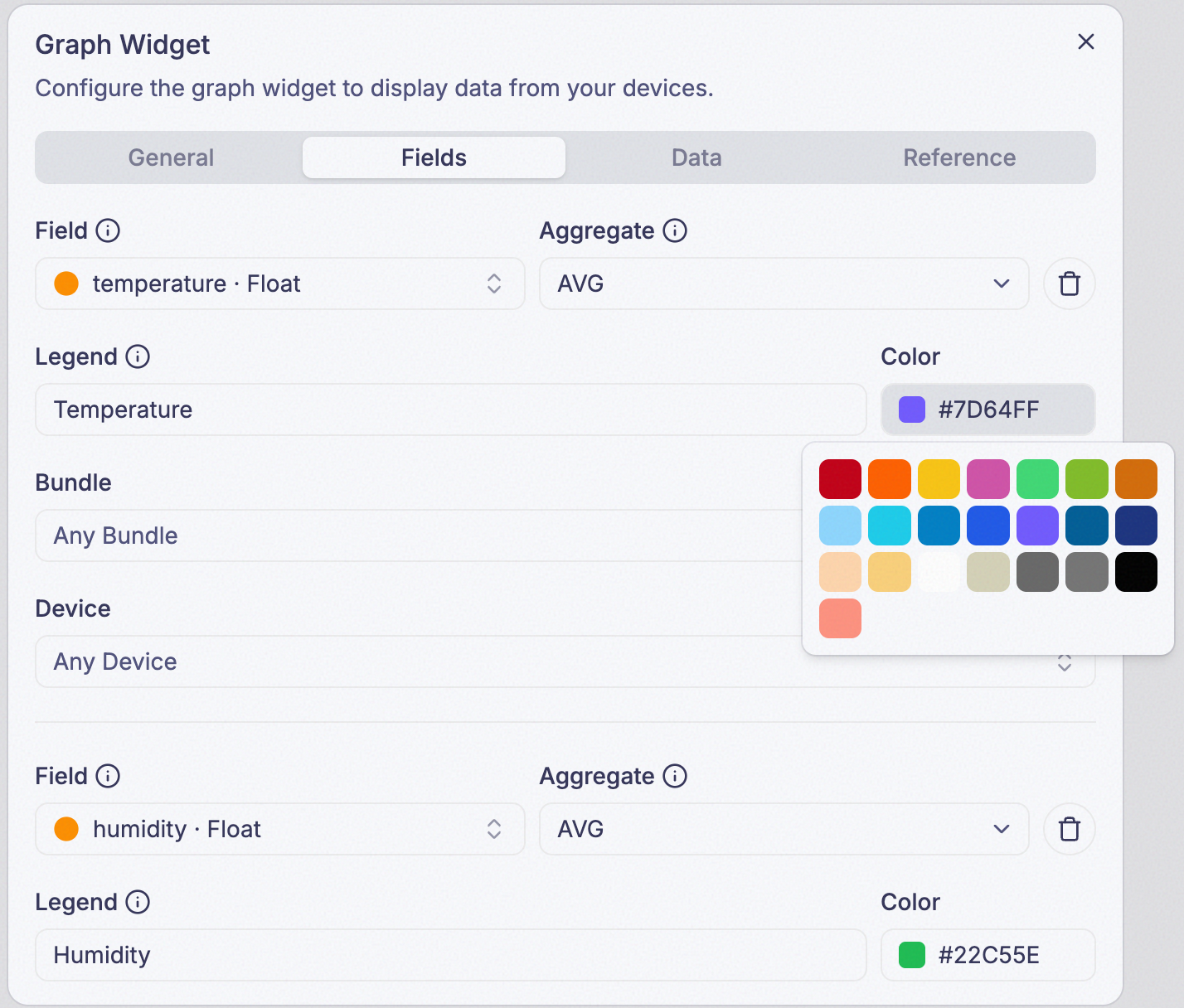
Task: Show info for first Field label
Action: click(108, 230)
